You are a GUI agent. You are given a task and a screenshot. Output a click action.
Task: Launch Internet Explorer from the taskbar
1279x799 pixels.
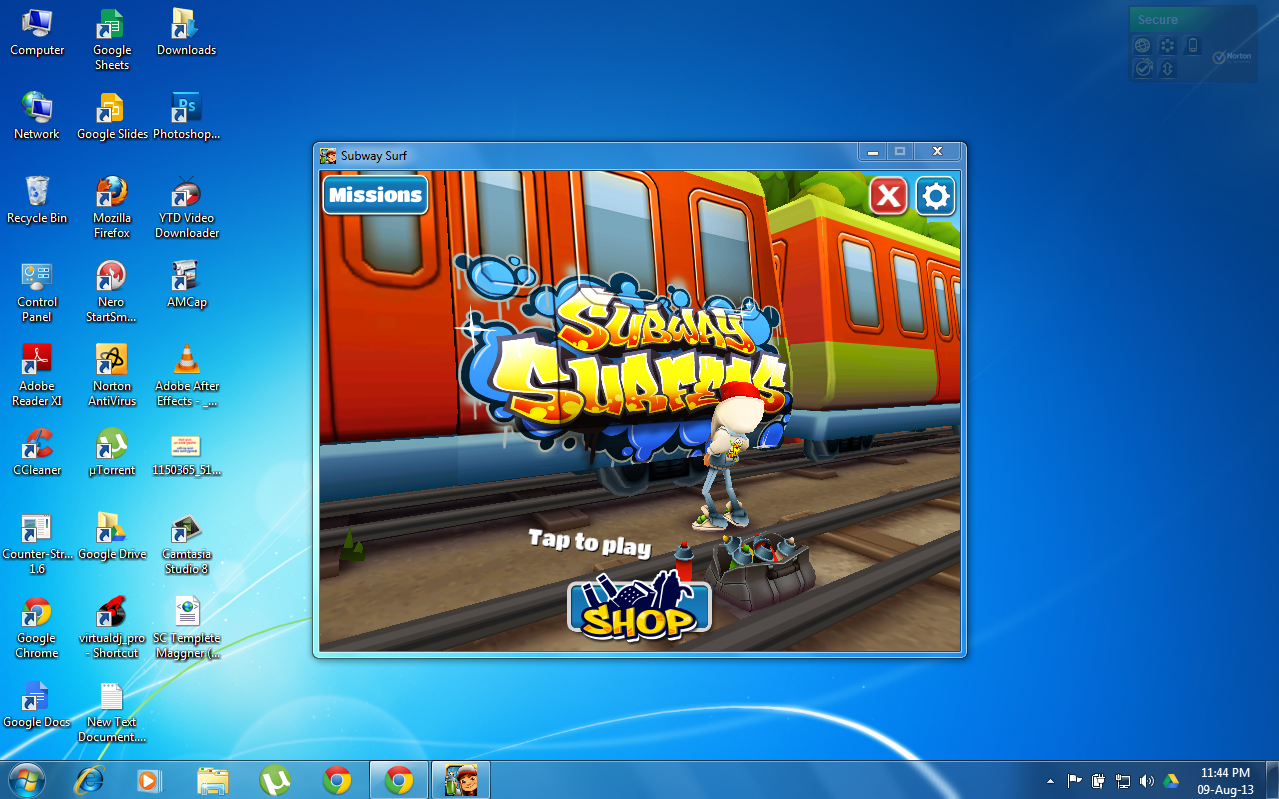point(89,780)
